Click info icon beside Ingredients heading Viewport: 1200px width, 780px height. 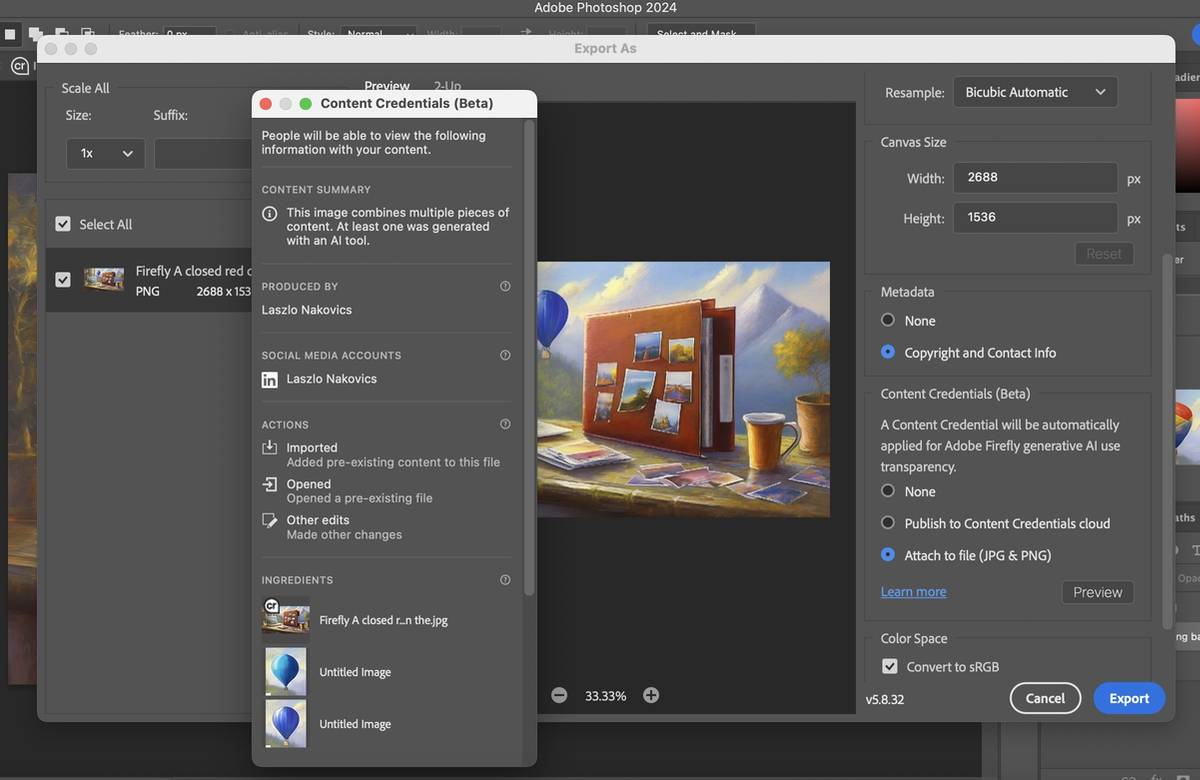[505, 580]
